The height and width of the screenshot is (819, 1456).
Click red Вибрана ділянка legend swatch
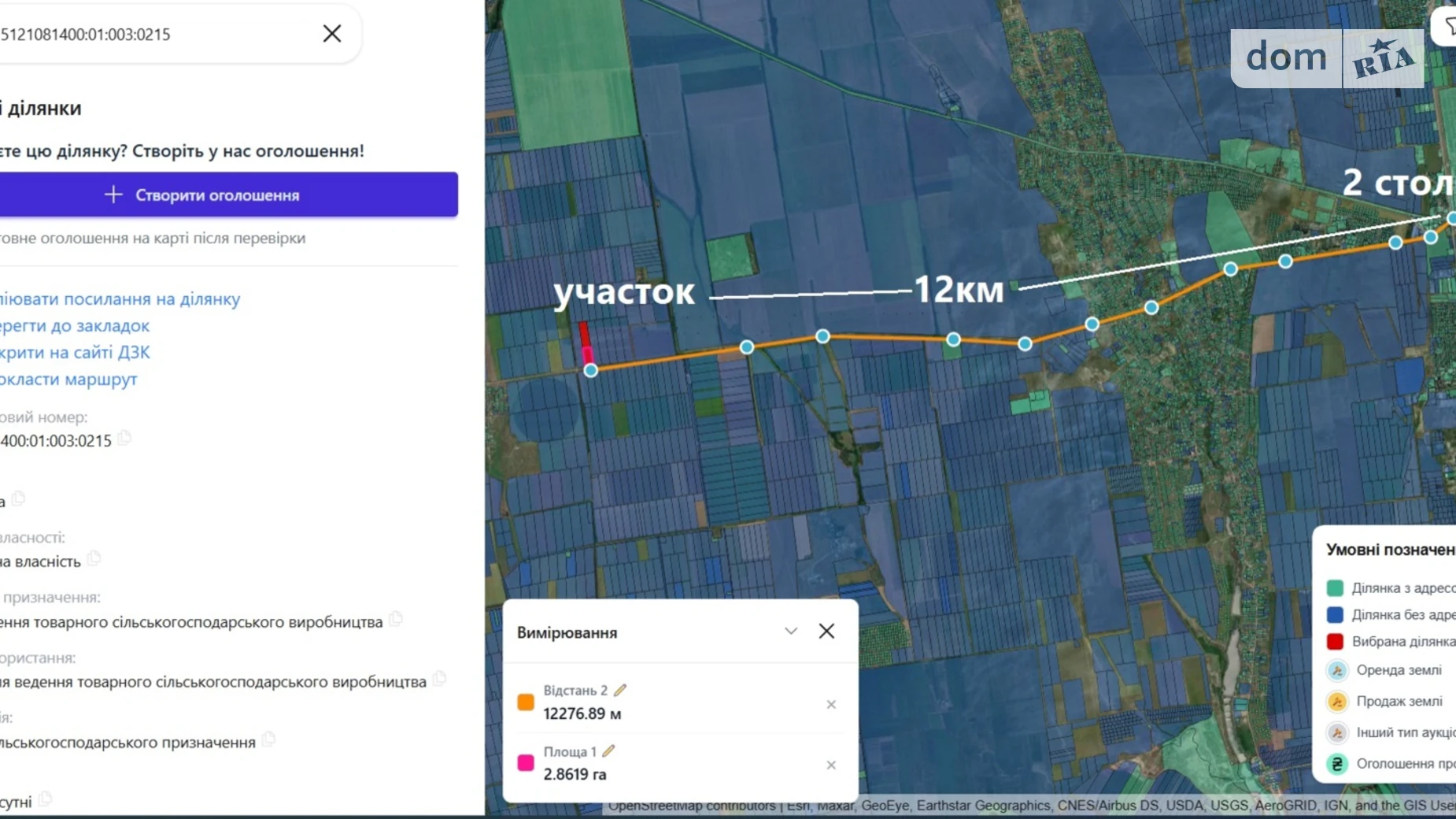pyautogui.click(x=1335, y=642)
